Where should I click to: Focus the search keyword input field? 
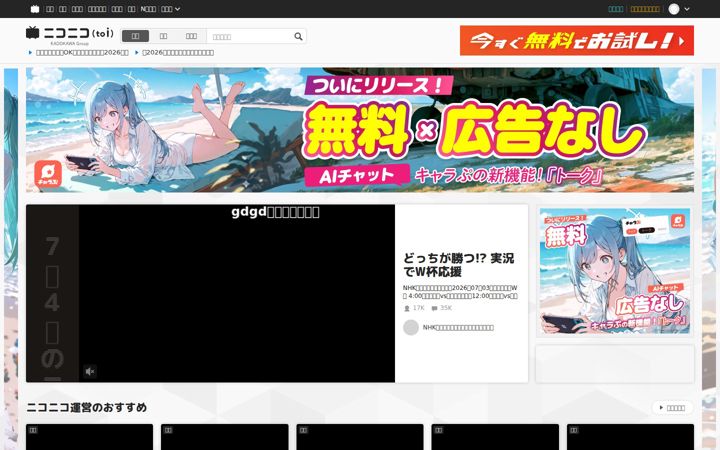(250, 36)
